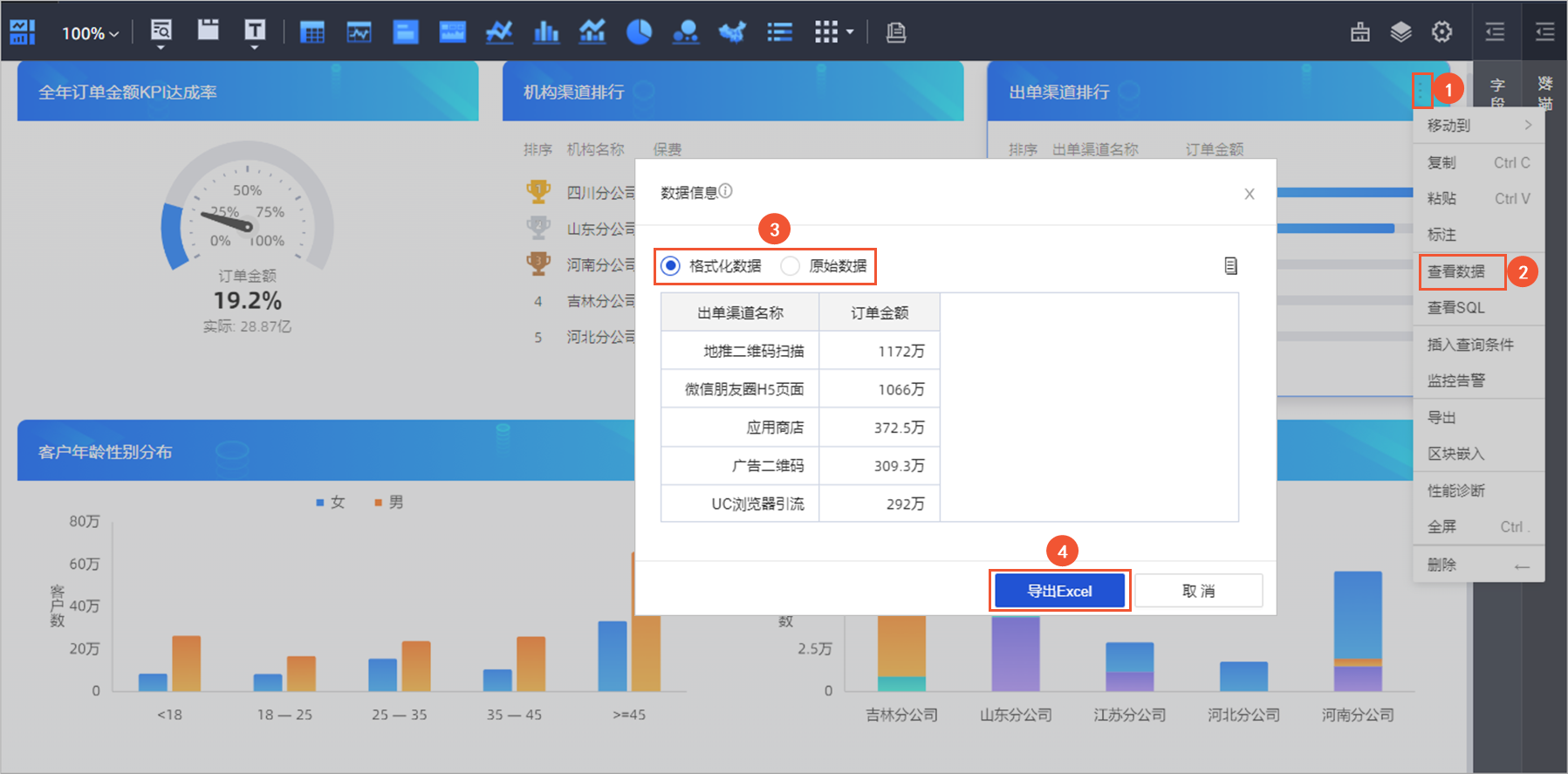Viewport: 1568px width, 774px height.
Task: Click the silver trophy beside 山东分公司
Action: (x=538, y=228)
